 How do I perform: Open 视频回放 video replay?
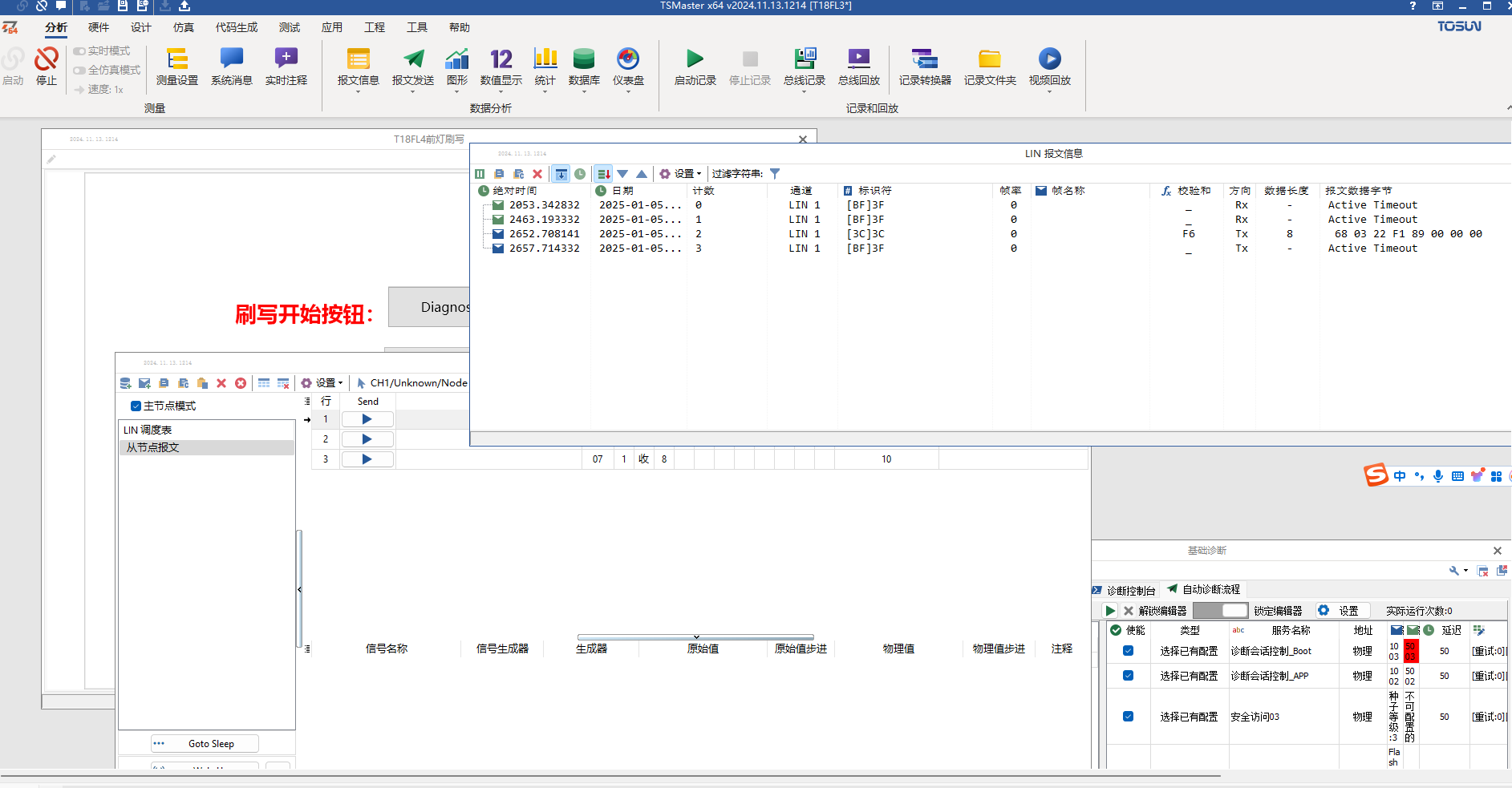pyautogui.click(x=1049, y=66)
